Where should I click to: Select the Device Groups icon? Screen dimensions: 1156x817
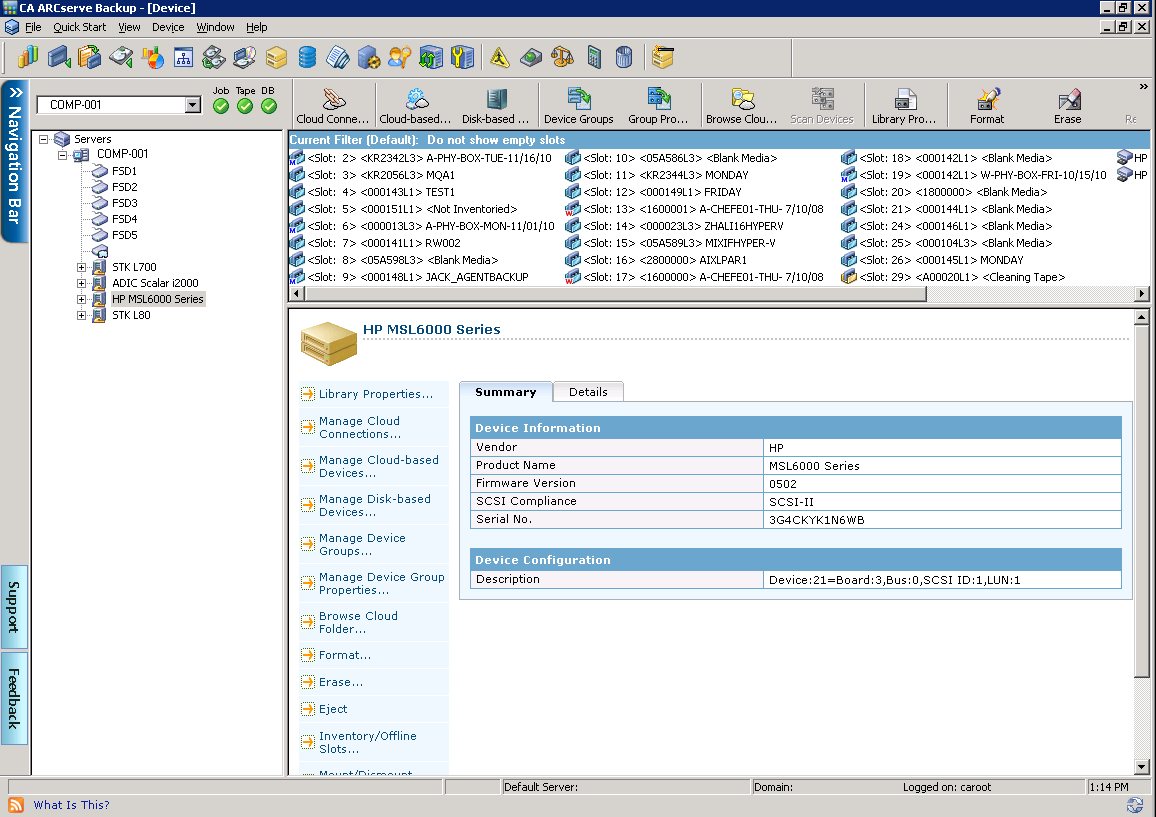pos(578,103)
